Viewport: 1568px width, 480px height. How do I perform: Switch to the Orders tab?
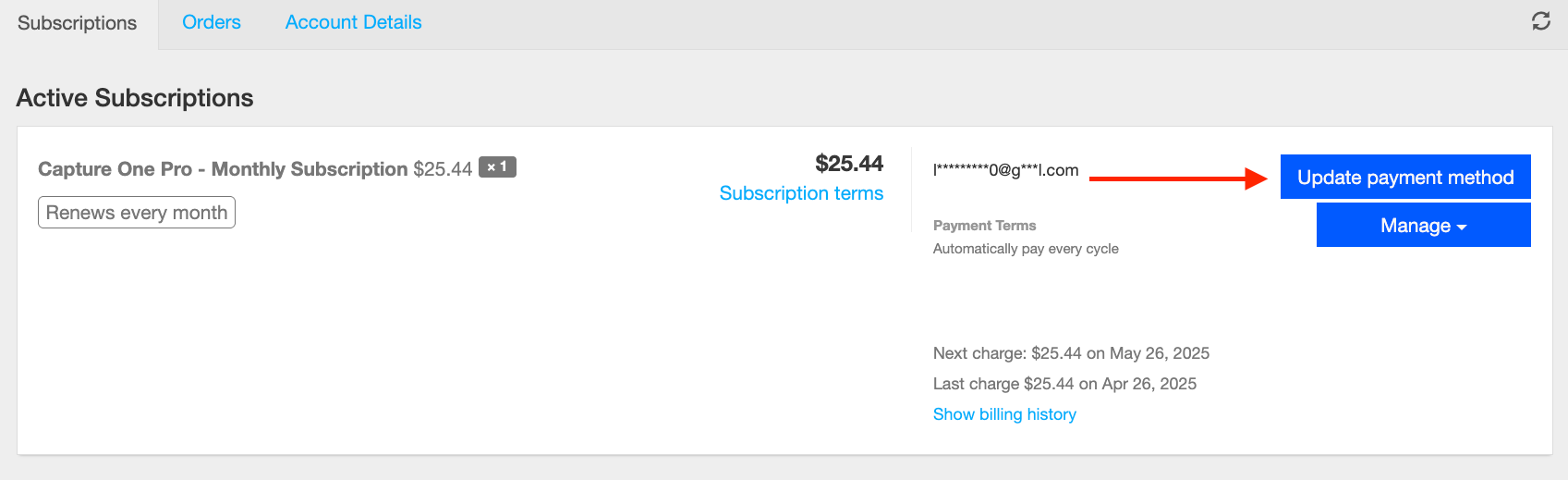click(x=212, y=22)
